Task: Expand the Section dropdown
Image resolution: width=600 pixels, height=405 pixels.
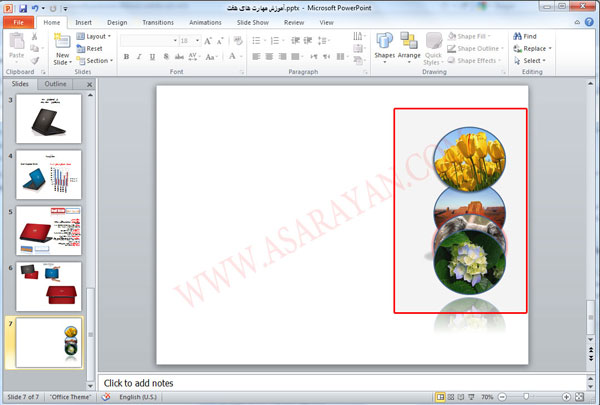Action: 98,60
